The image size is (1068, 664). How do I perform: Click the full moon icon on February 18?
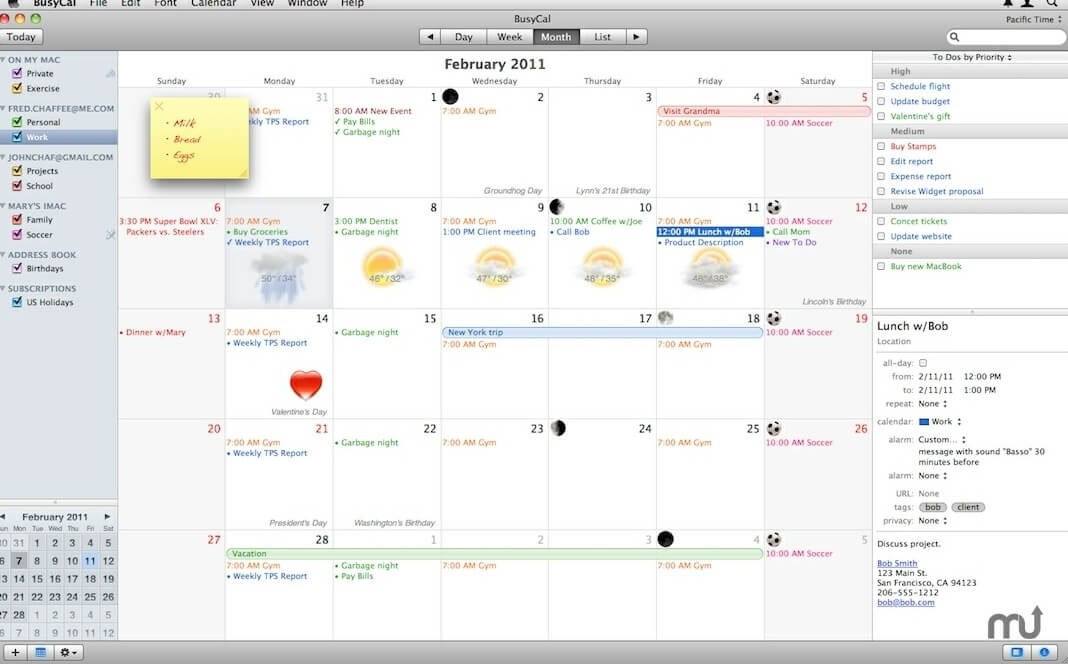[665, 317]
